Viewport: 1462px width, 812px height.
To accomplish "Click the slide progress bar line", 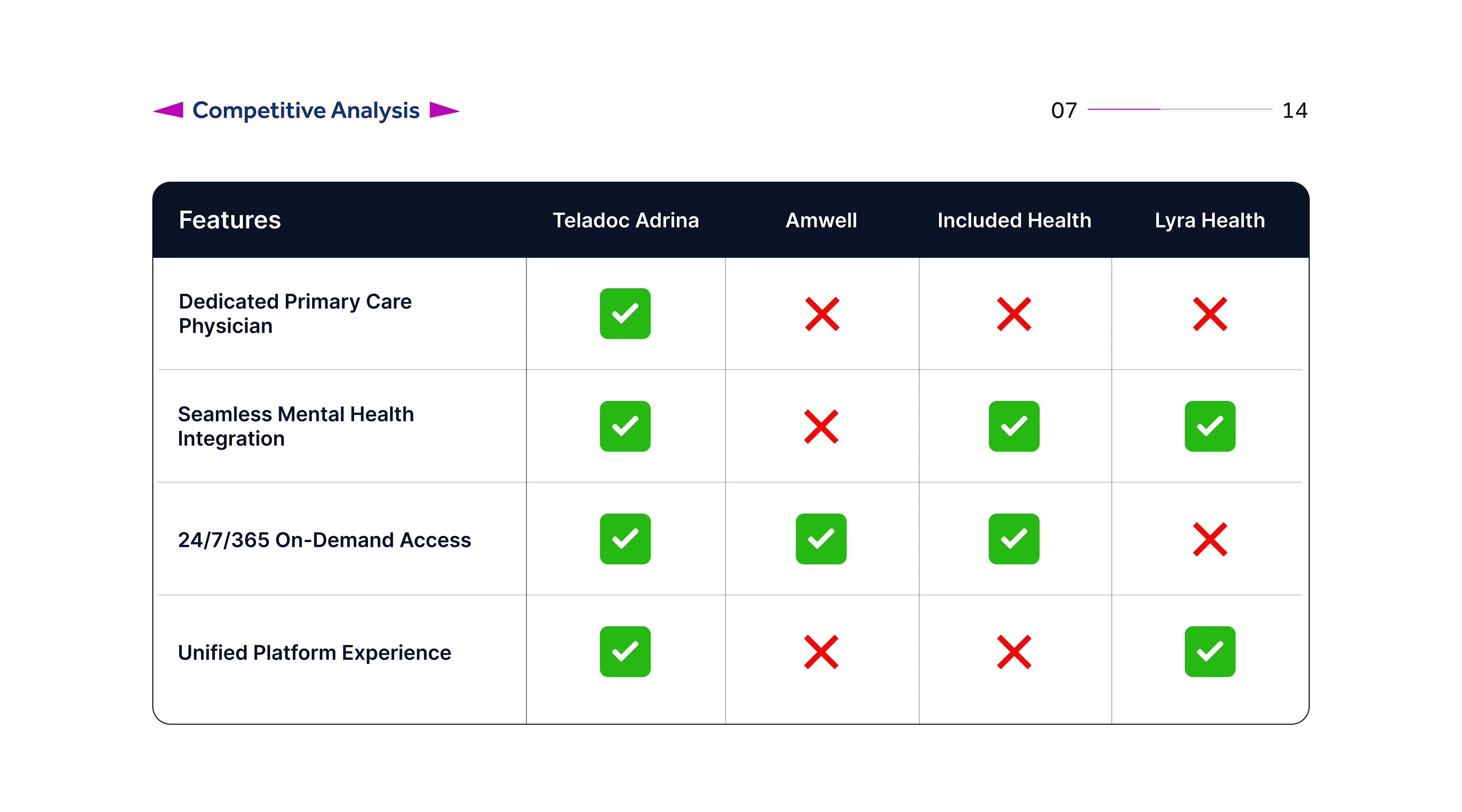I will click(1179, 109).
